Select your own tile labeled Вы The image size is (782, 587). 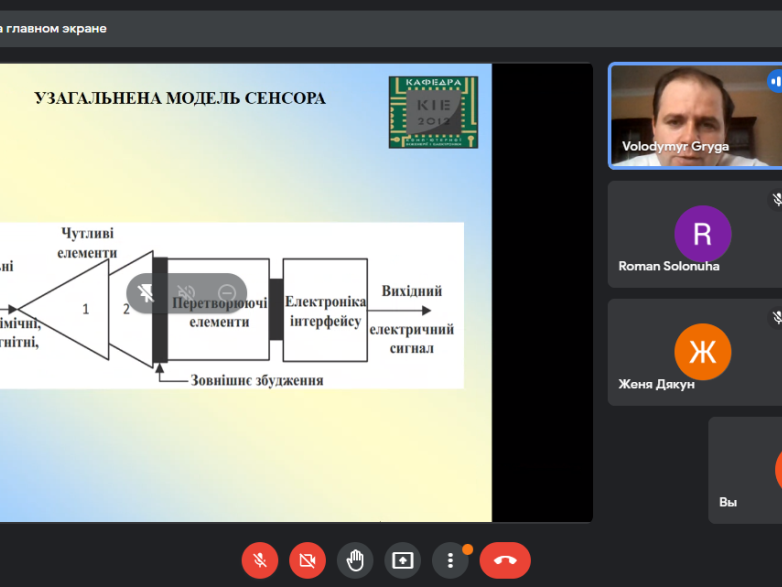[x=745, y=470]
